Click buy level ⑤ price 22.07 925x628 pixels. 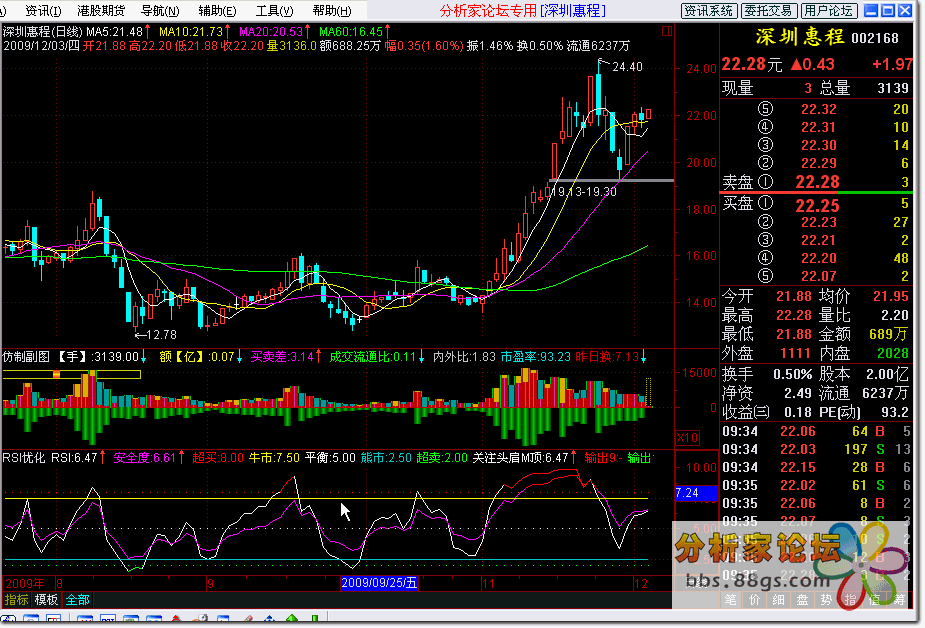pos(818,276)
